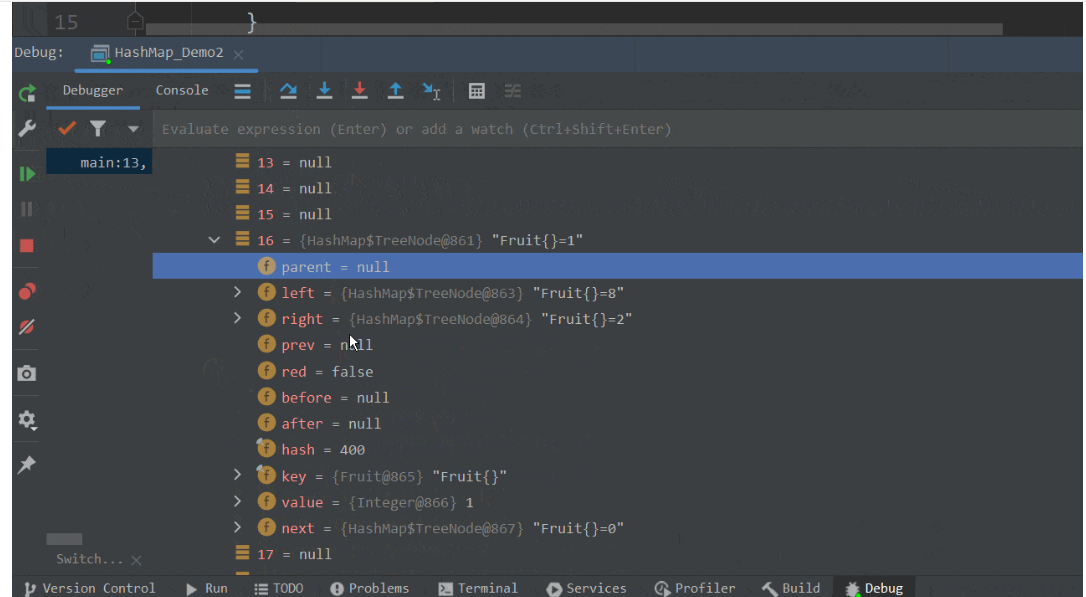The width and height of the screenshot is (1086, 597).
Task: Expand the key Fruit@865 field
Action: [238, 475]
